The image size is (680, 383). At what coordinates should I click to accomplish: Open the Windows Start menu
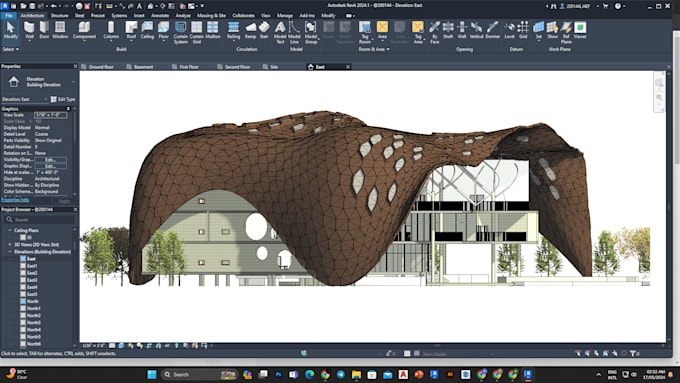(152, 374)
